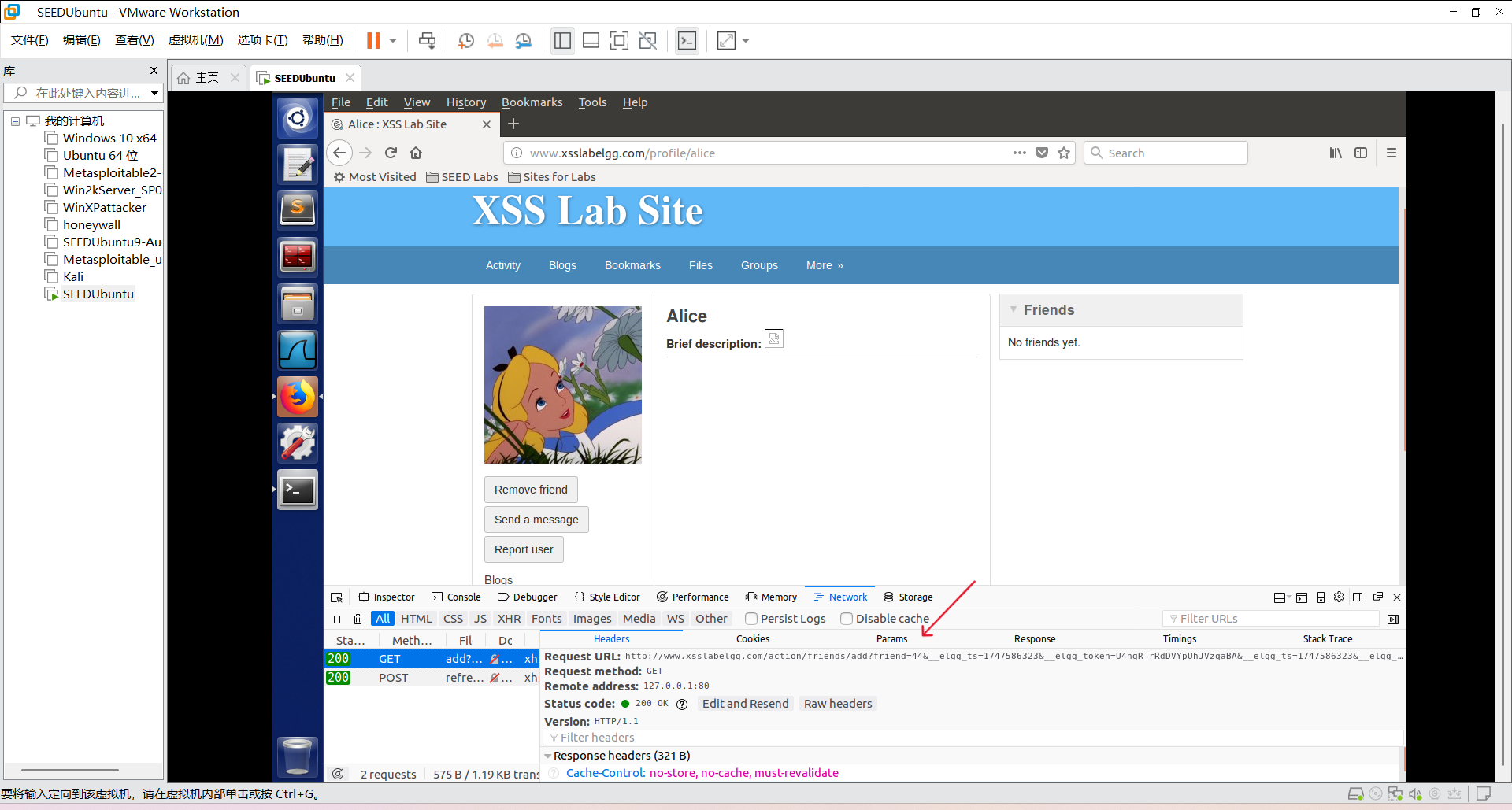
Task: Go back in Firefox
Action: 339,153
